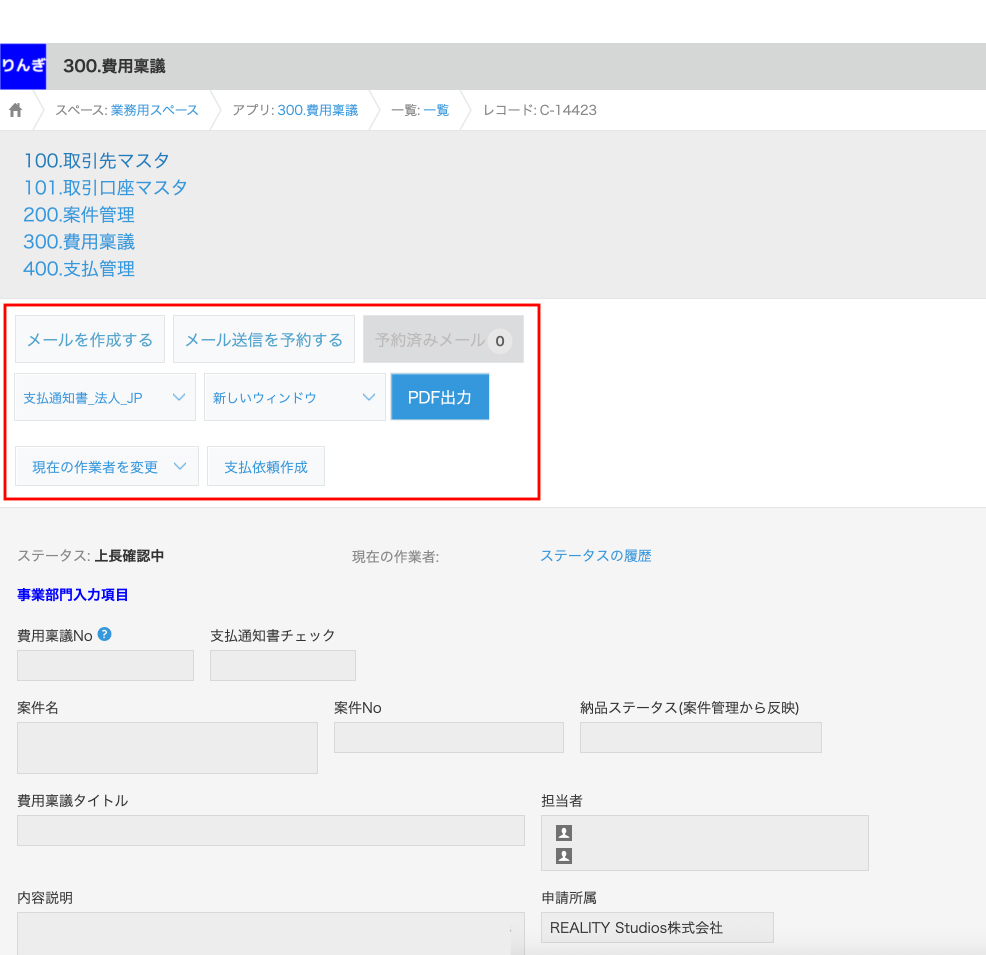986x955 pixels.
Task: Click 業務用スペース in breadcrumb
Action: 154,110
